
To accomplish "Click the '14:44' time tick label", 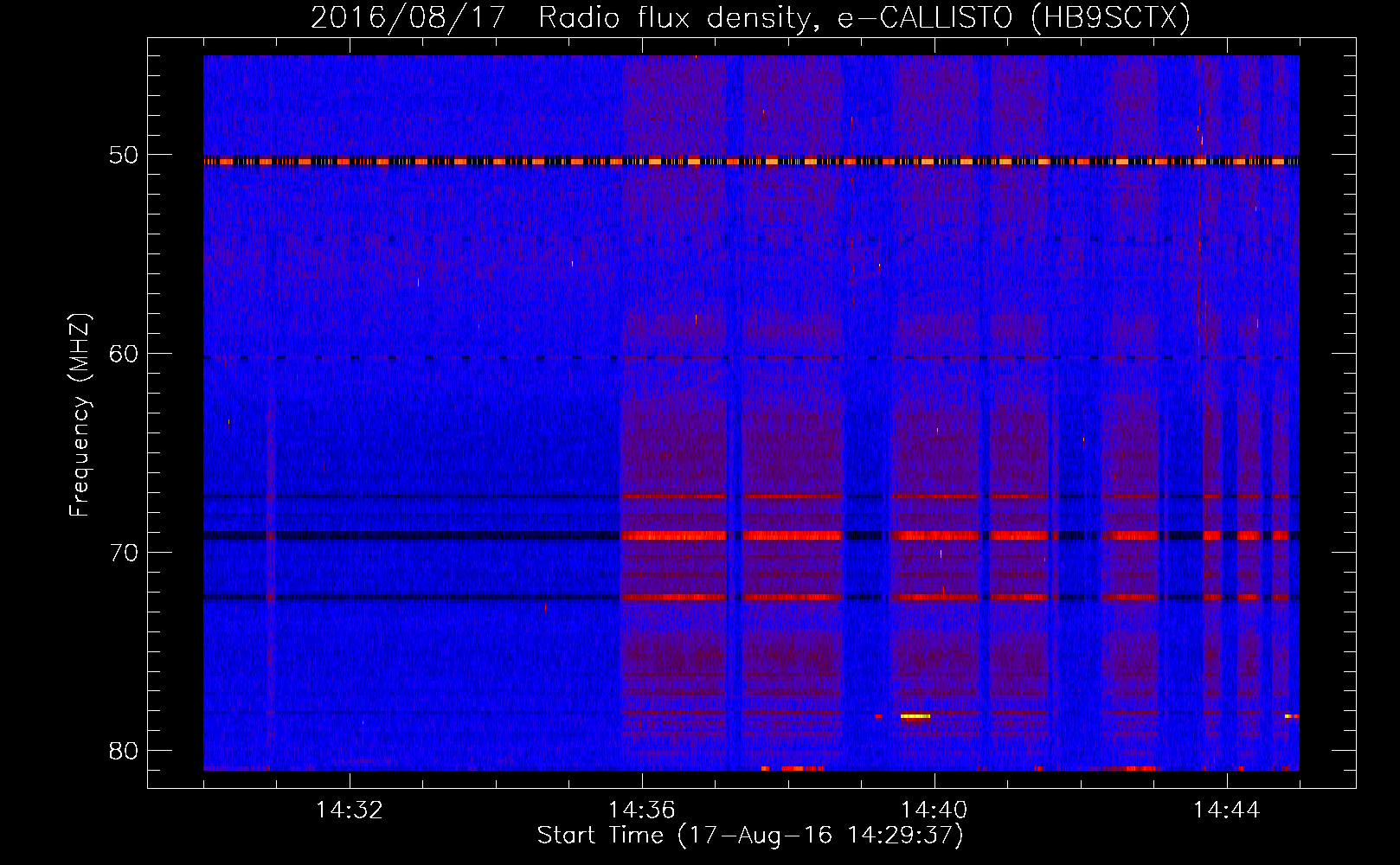I will (1227, 810).
